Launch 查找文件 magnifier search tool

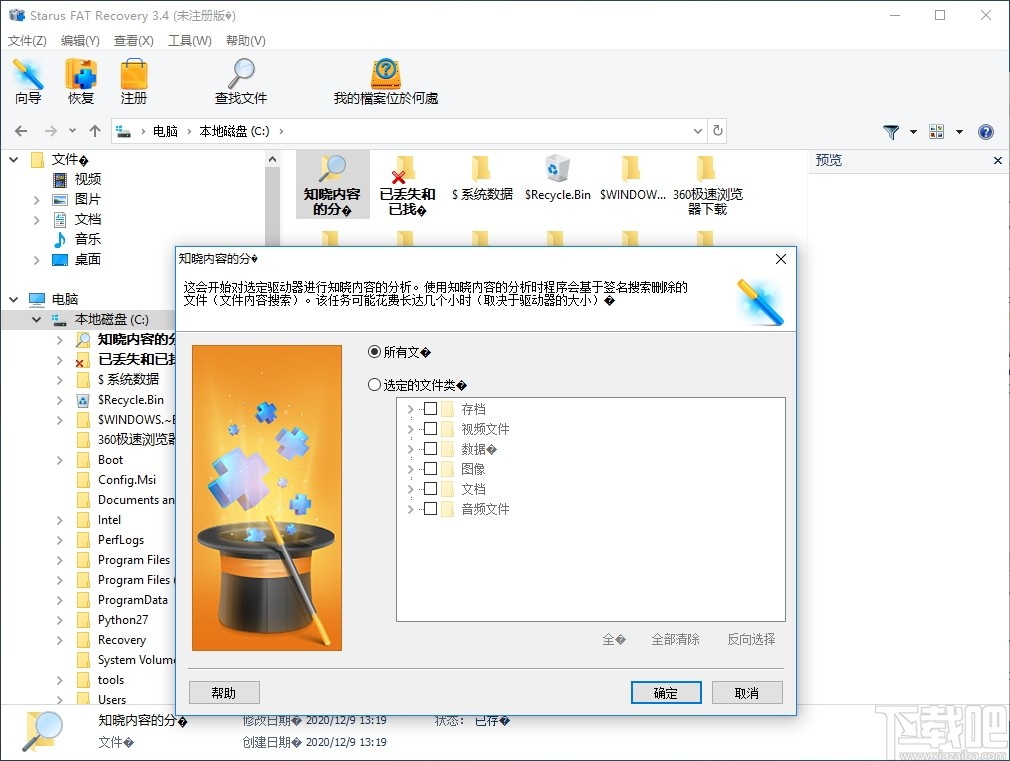pyautogui.click(x=241, y=82)
